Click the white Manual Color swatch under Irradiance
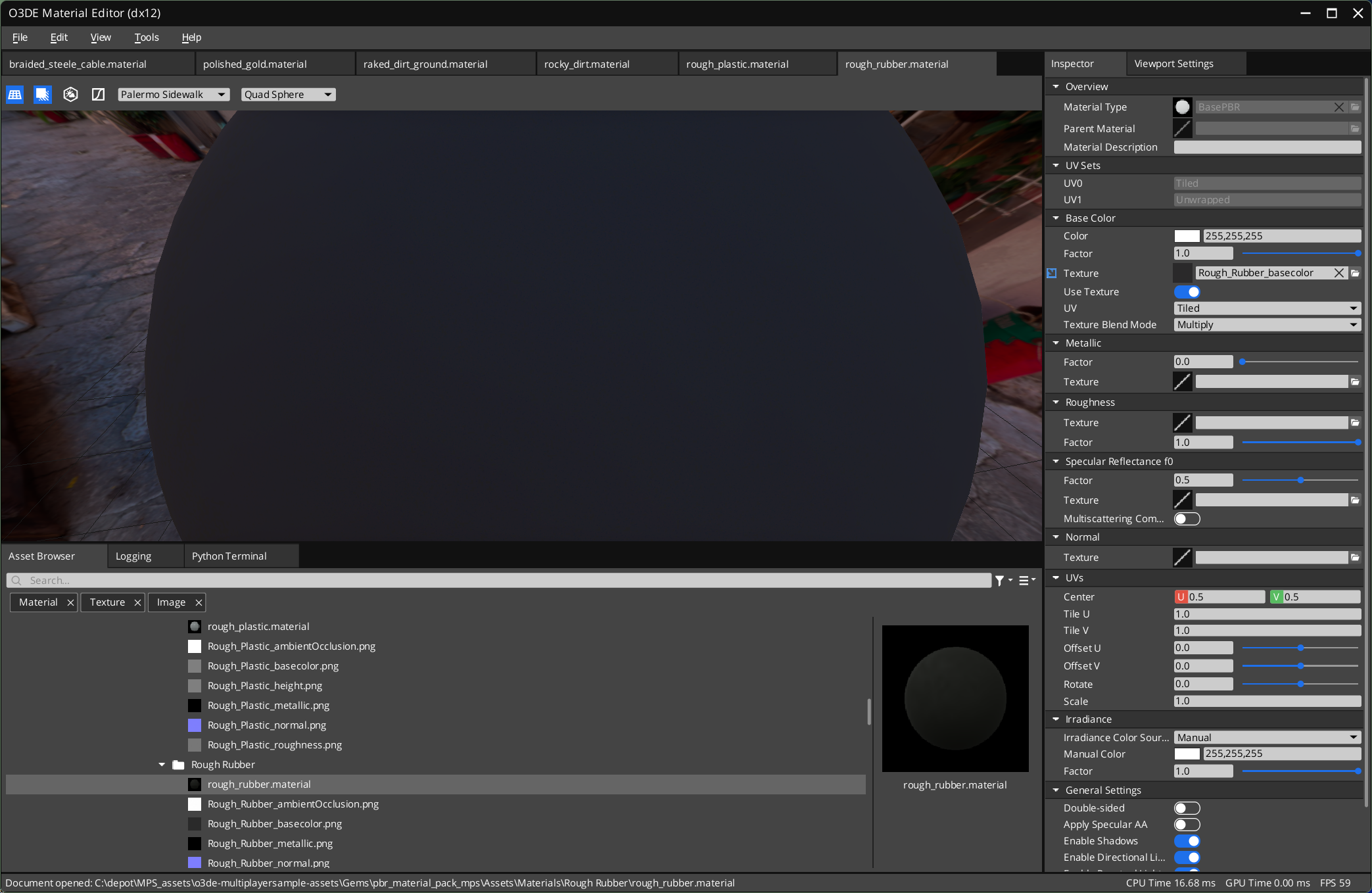Viewport: 1372px width, 893px height. pos(1187,754)
